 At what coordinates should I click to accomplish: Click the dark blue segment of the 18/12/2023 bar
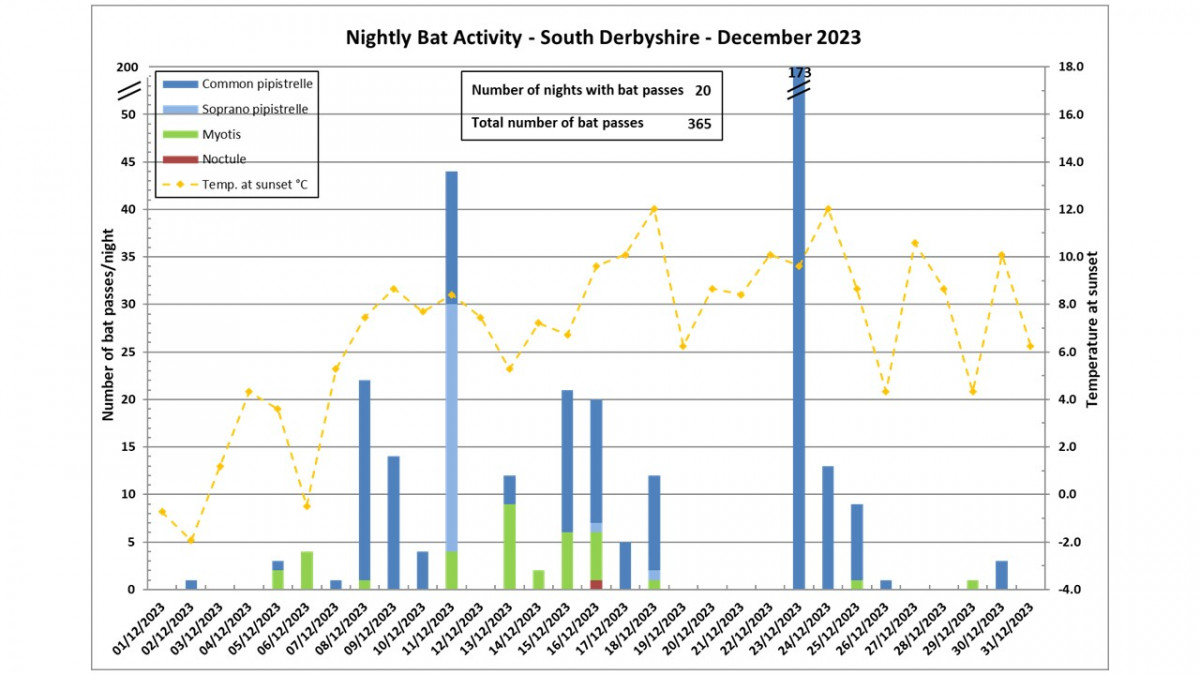coord(654,522)
